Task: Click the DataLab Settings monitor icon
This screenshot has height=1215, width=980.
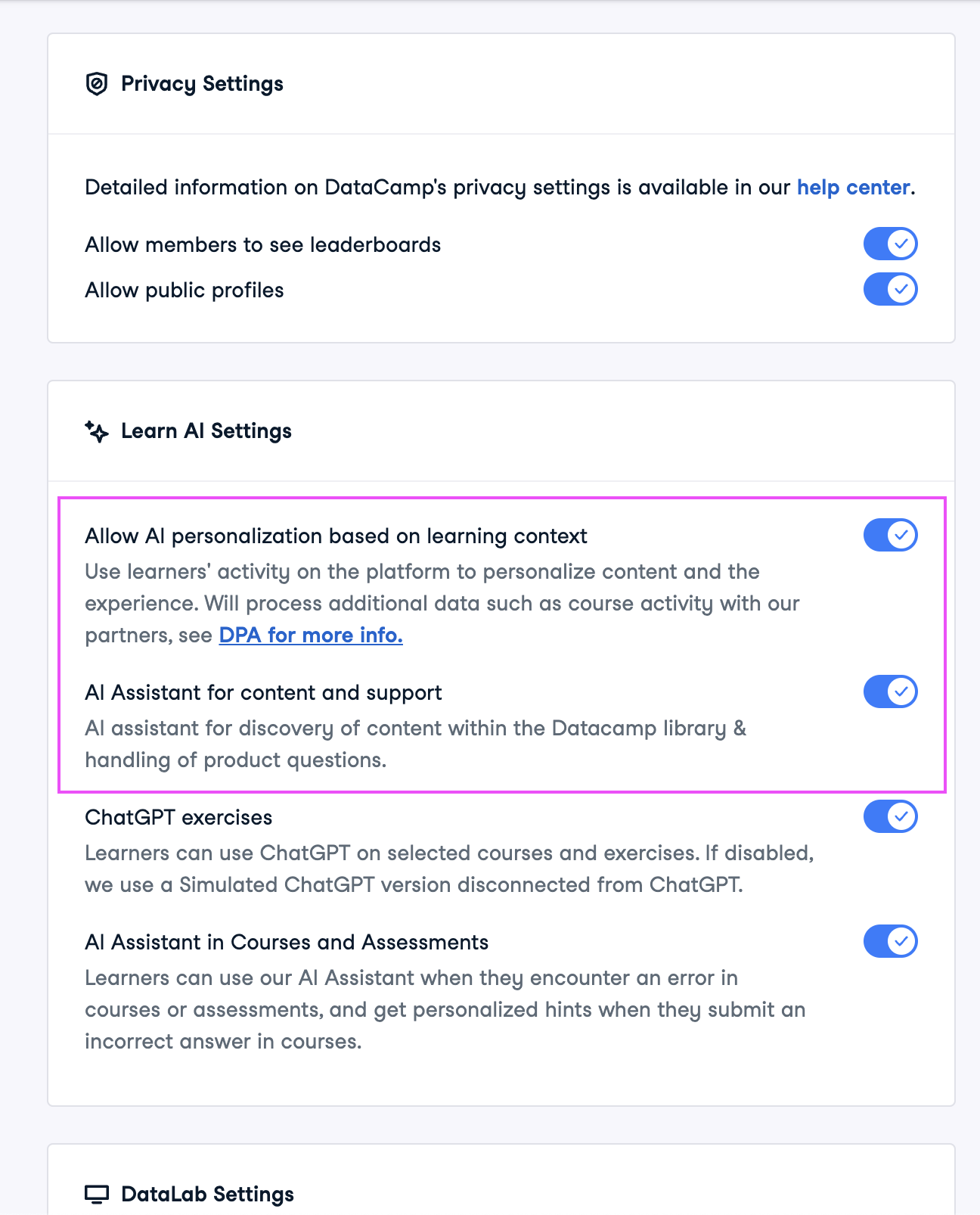Action: (97, 1195)
